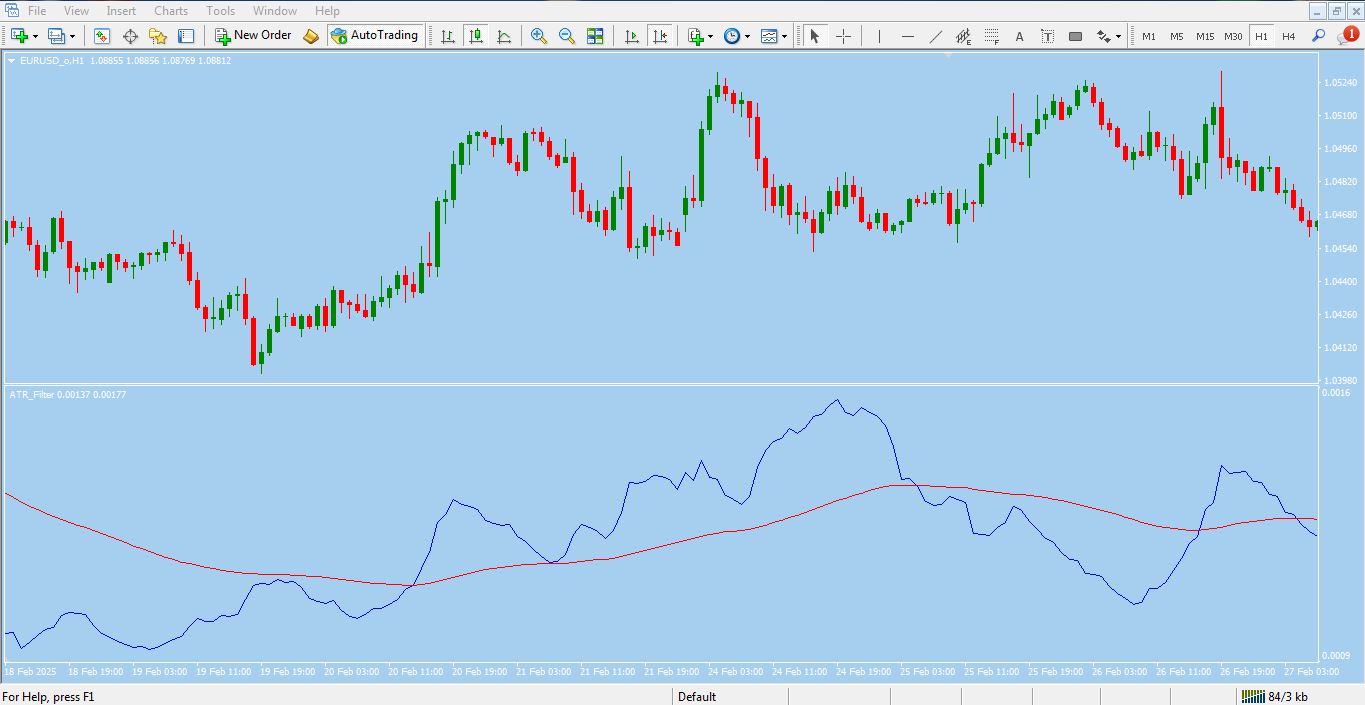Draw a trendline with the diagonal line tool
This screenshot has height=705, width=1365.
(x=936, y=36)
